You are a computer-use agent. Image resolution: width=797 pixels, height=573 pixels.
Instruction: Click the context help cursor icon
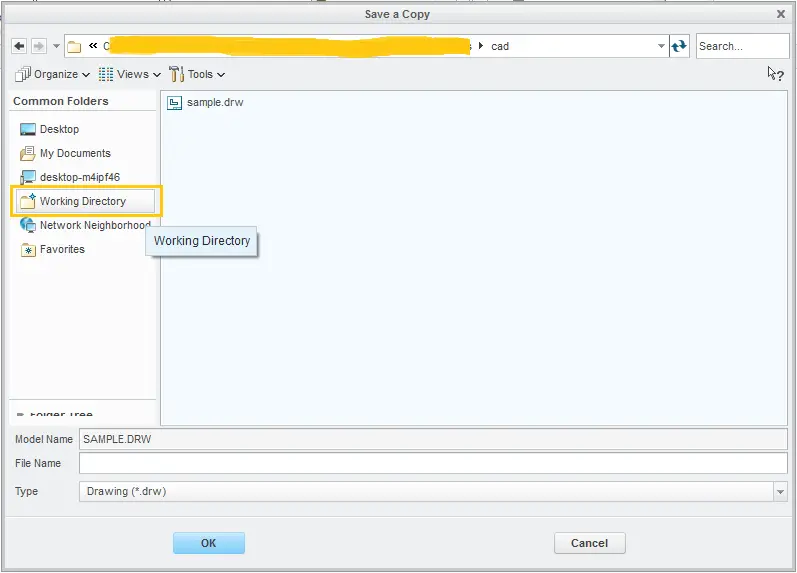(775, 73)
